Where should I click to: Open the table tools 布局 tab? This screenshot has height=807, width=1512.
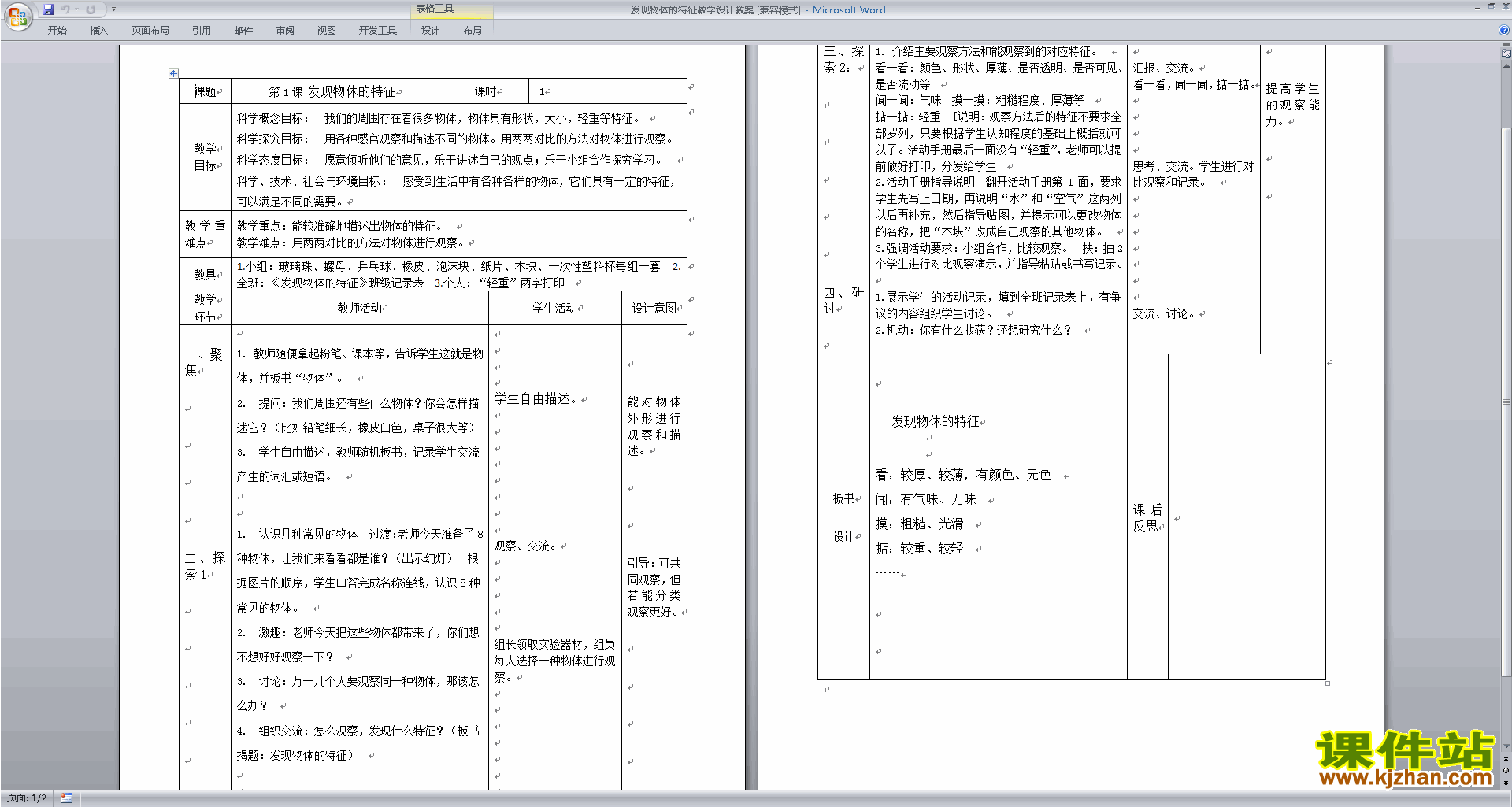[x=472, y=30]
